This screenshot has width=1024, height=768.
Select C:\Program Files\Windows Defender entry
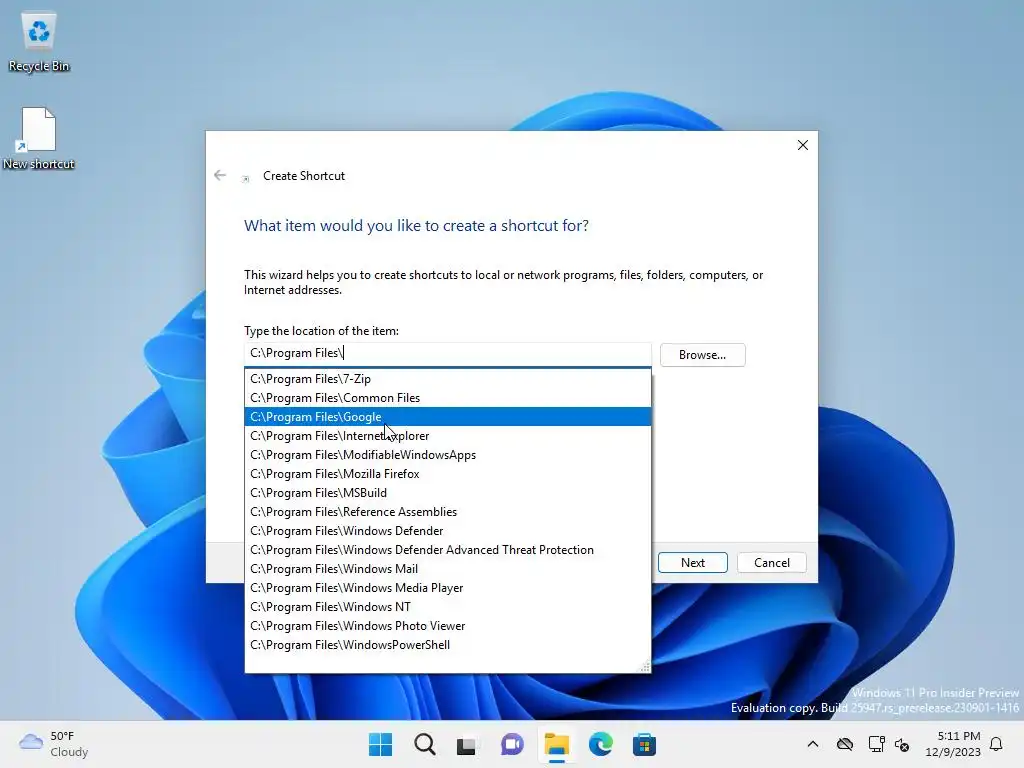[447, 530]
